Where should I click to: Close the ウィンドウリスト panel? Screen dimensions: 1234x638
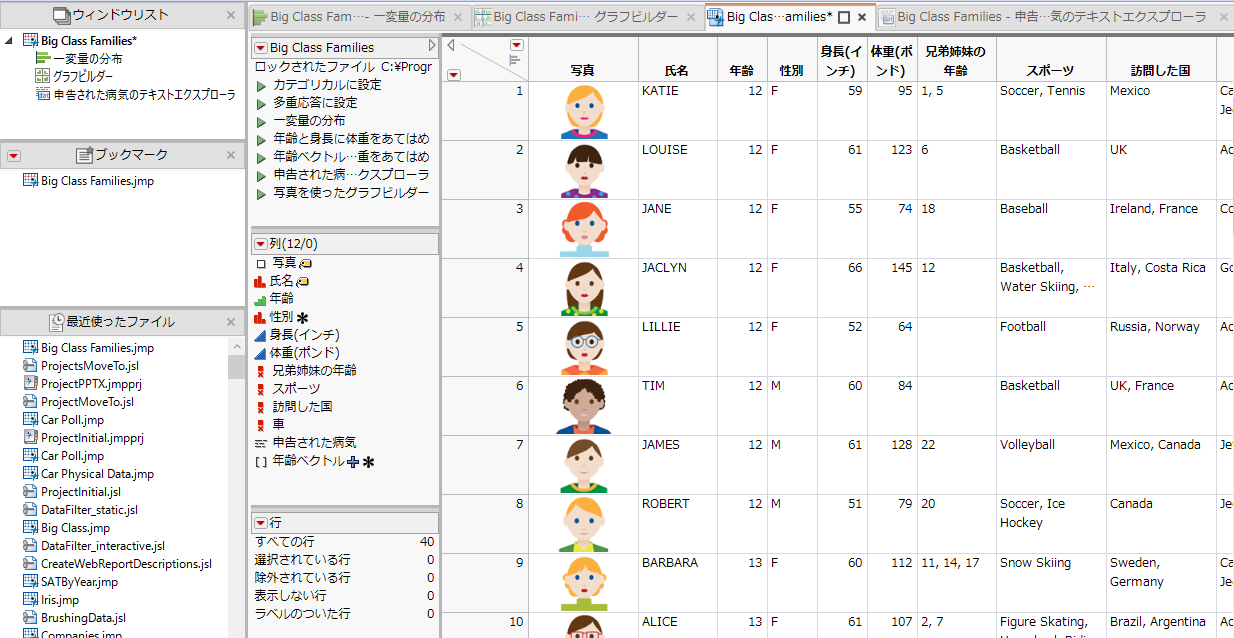[x=231, y=15]
